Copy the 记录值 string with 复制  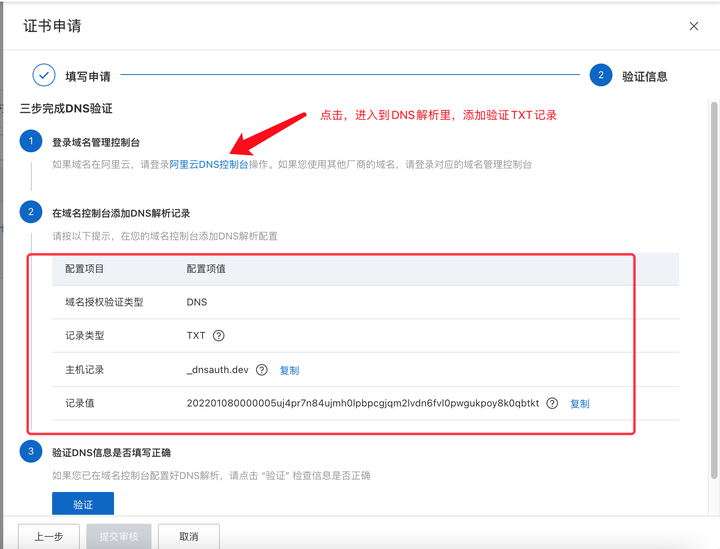[579, 403]
